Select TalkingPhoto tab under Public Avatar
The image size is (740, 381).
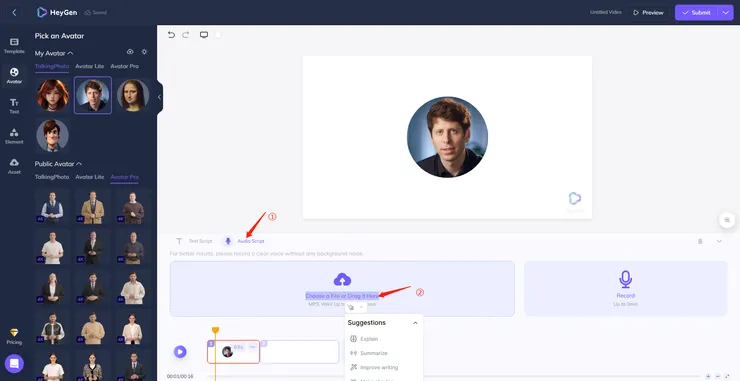point(52,177)
